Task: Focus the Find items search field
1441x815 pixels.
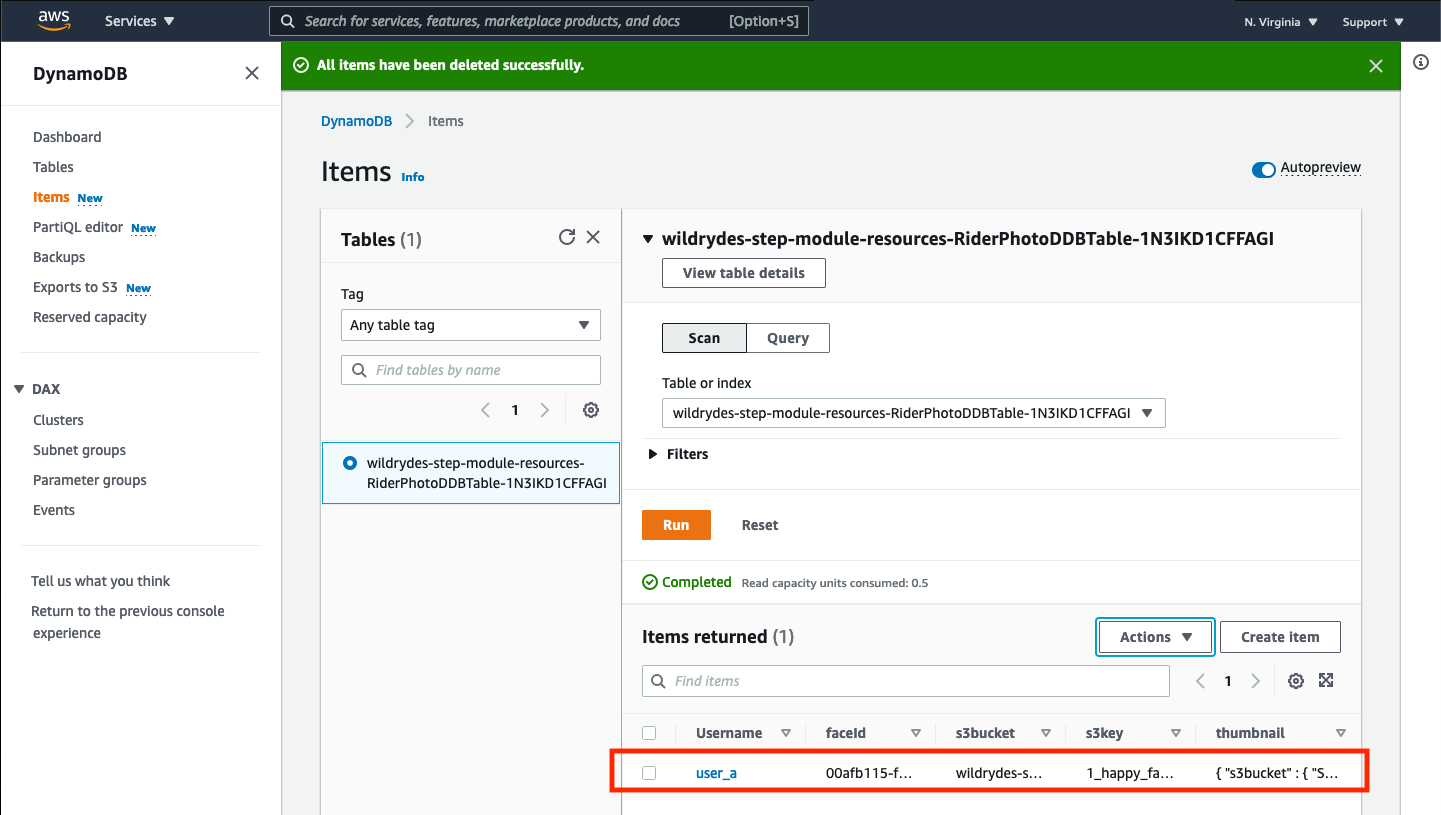Action: click(x=906, y=681)
